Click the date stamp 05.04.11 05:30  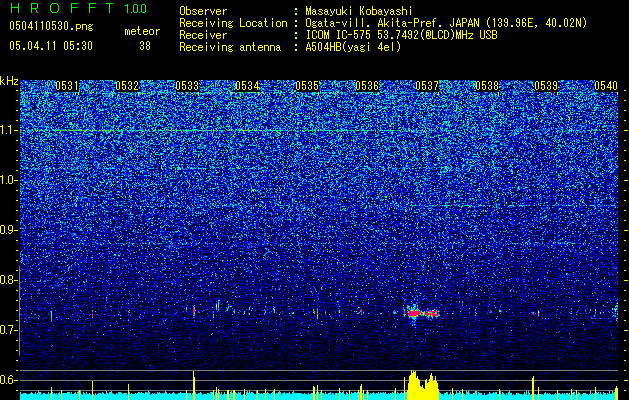coord(51,46)
